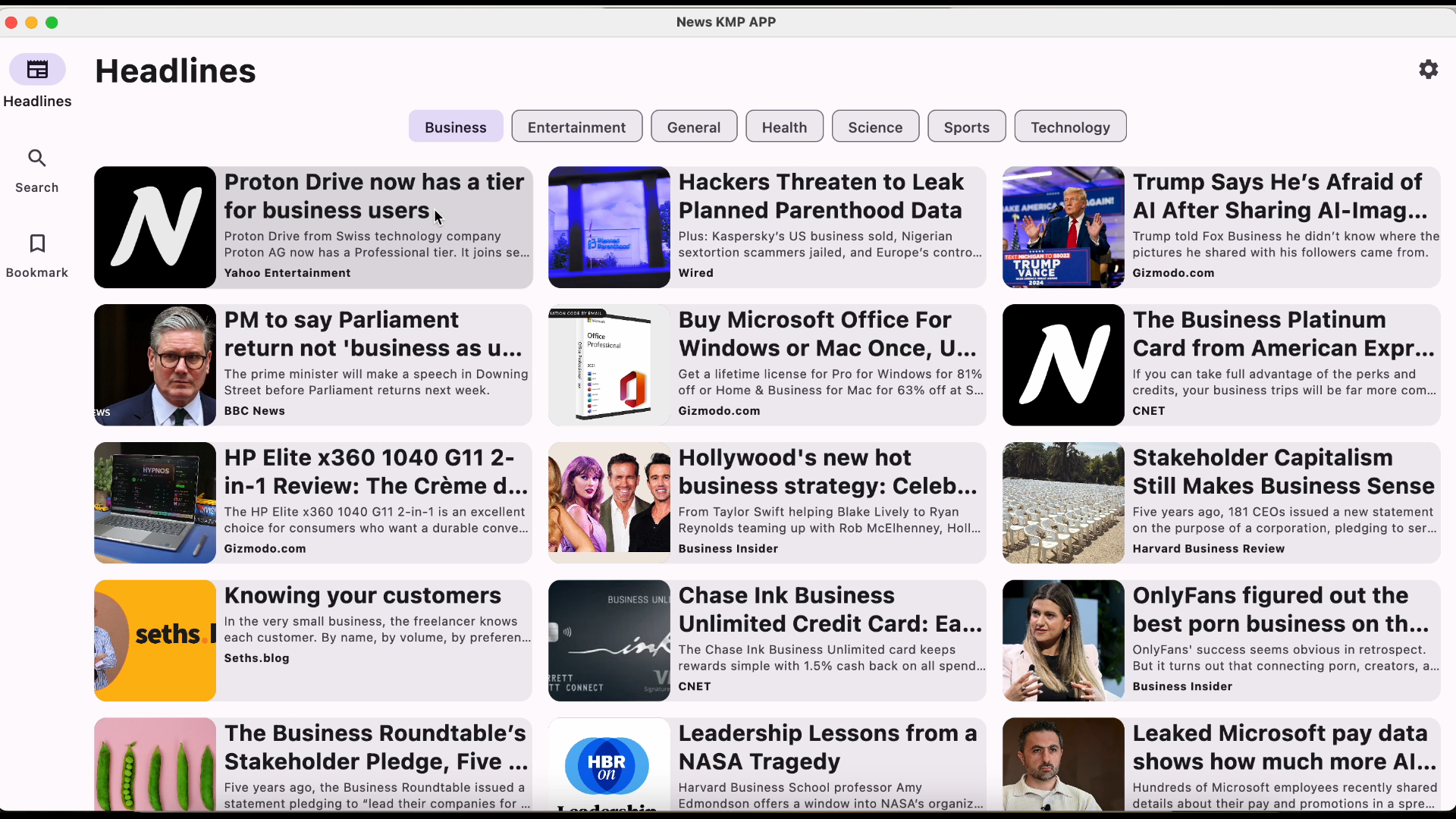Open the Headlines navigation icon

pyautogui.click(x=37, y=70)
